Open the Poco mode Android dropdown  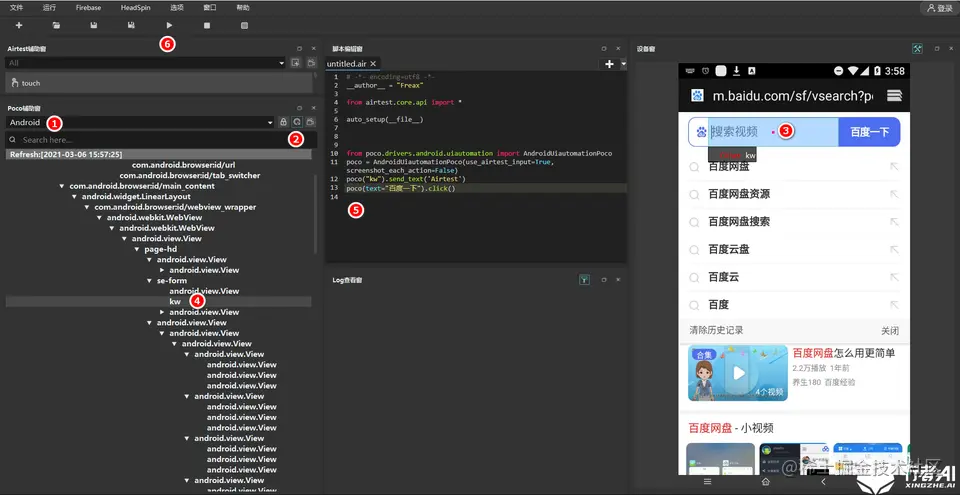tap(140, 123)
